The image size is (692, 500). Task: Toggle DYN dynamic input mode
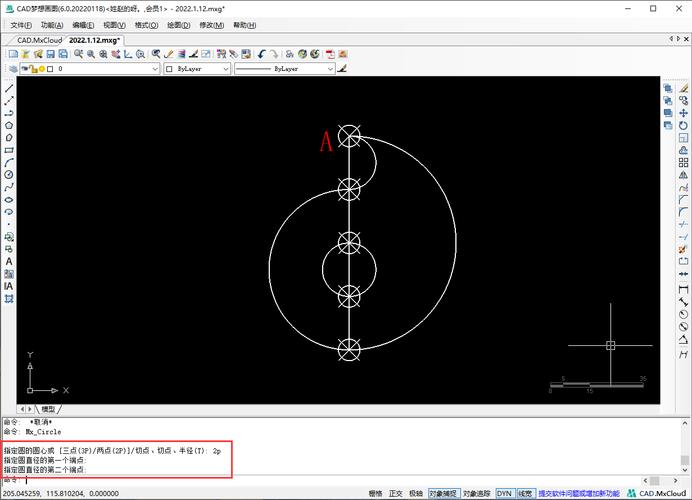504,493
